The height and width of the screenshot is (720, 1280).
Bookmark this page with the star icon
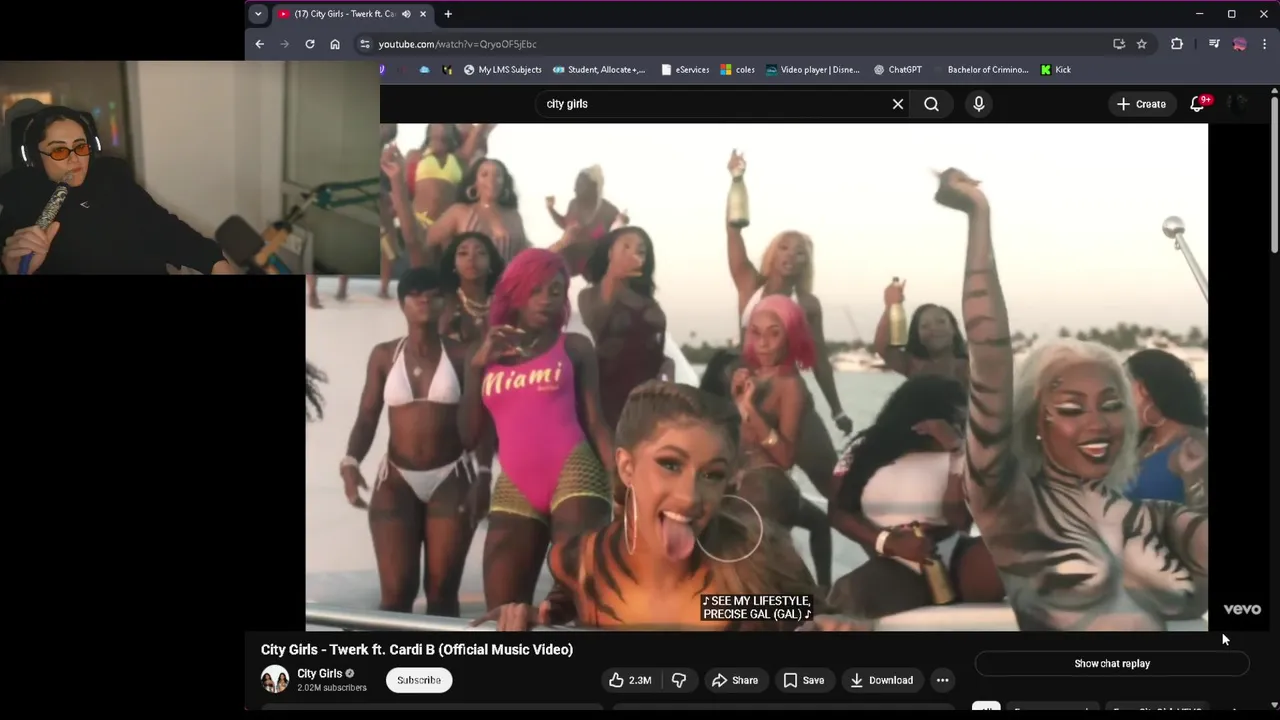[1142, 44]
